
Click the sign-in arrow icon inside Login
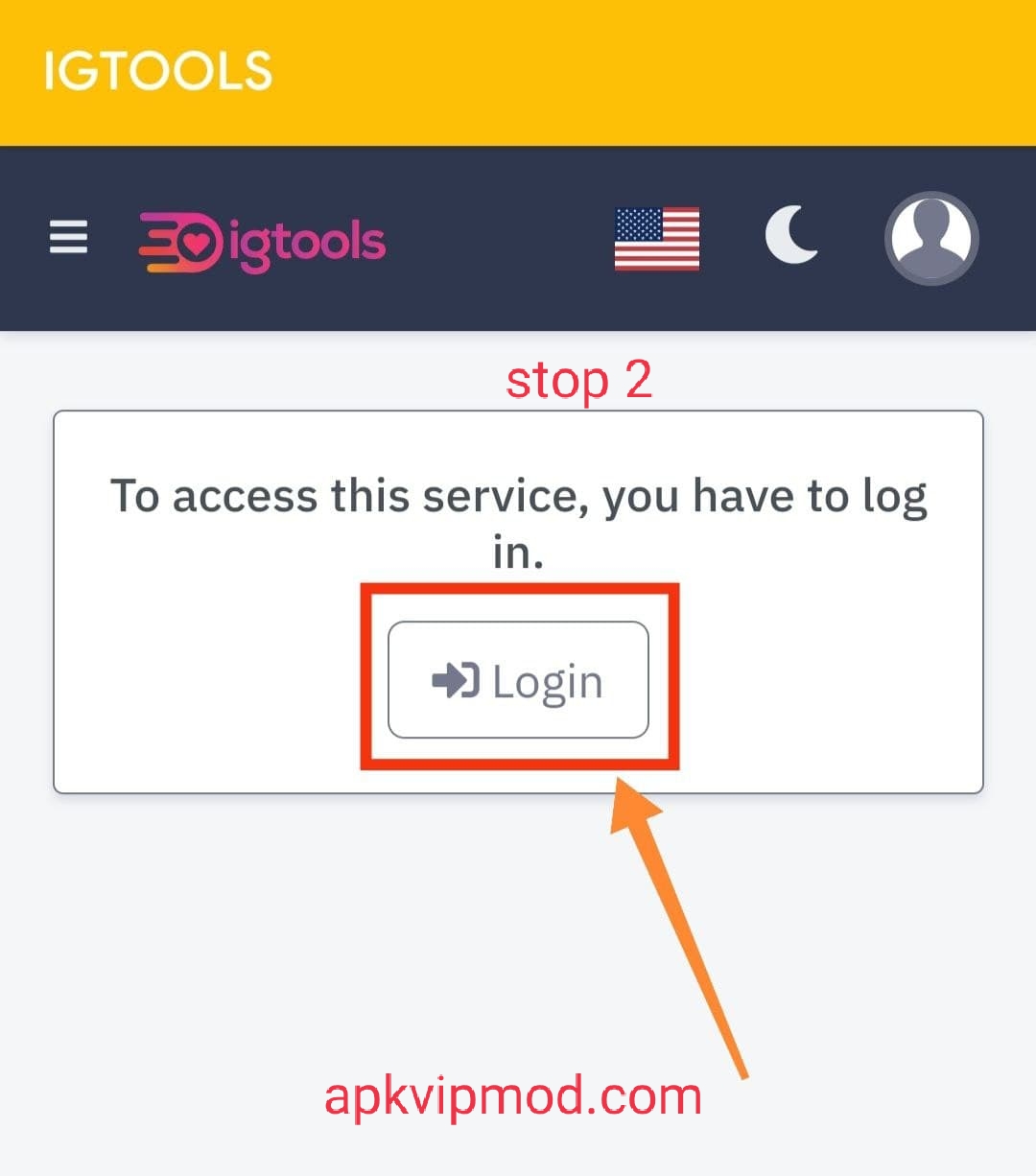455,681
